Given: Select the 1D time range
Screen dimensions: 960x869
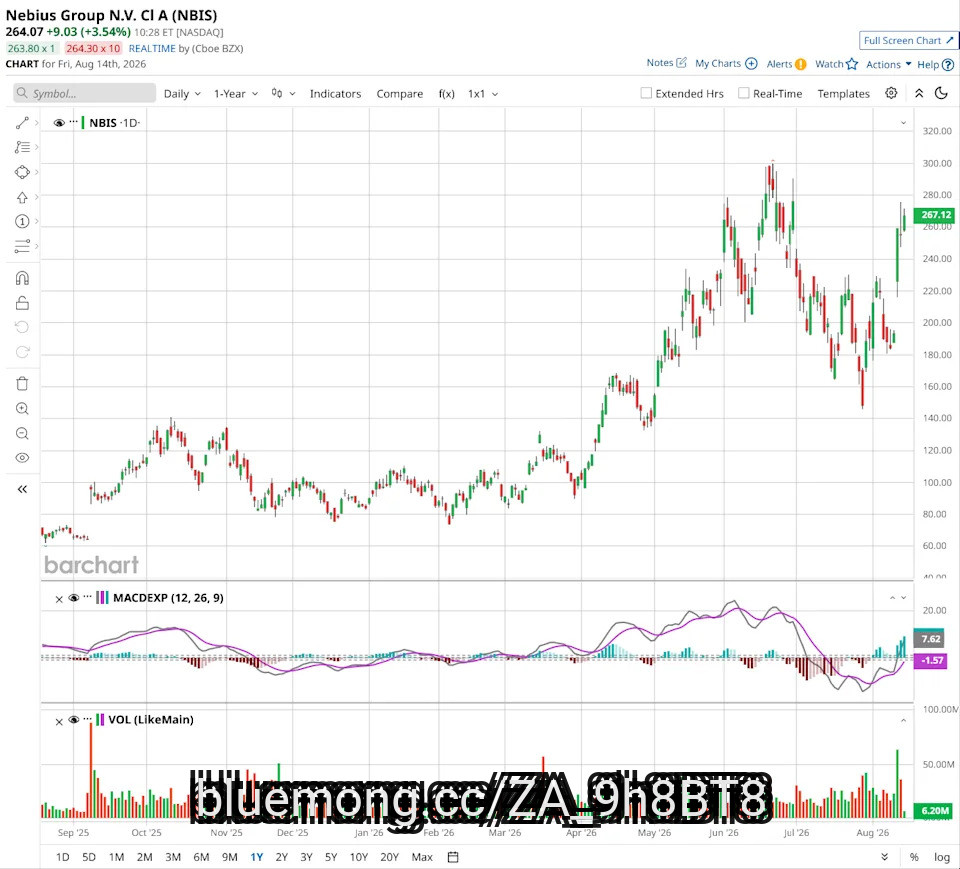Looking at the screenshot, I should pos(62,857).
